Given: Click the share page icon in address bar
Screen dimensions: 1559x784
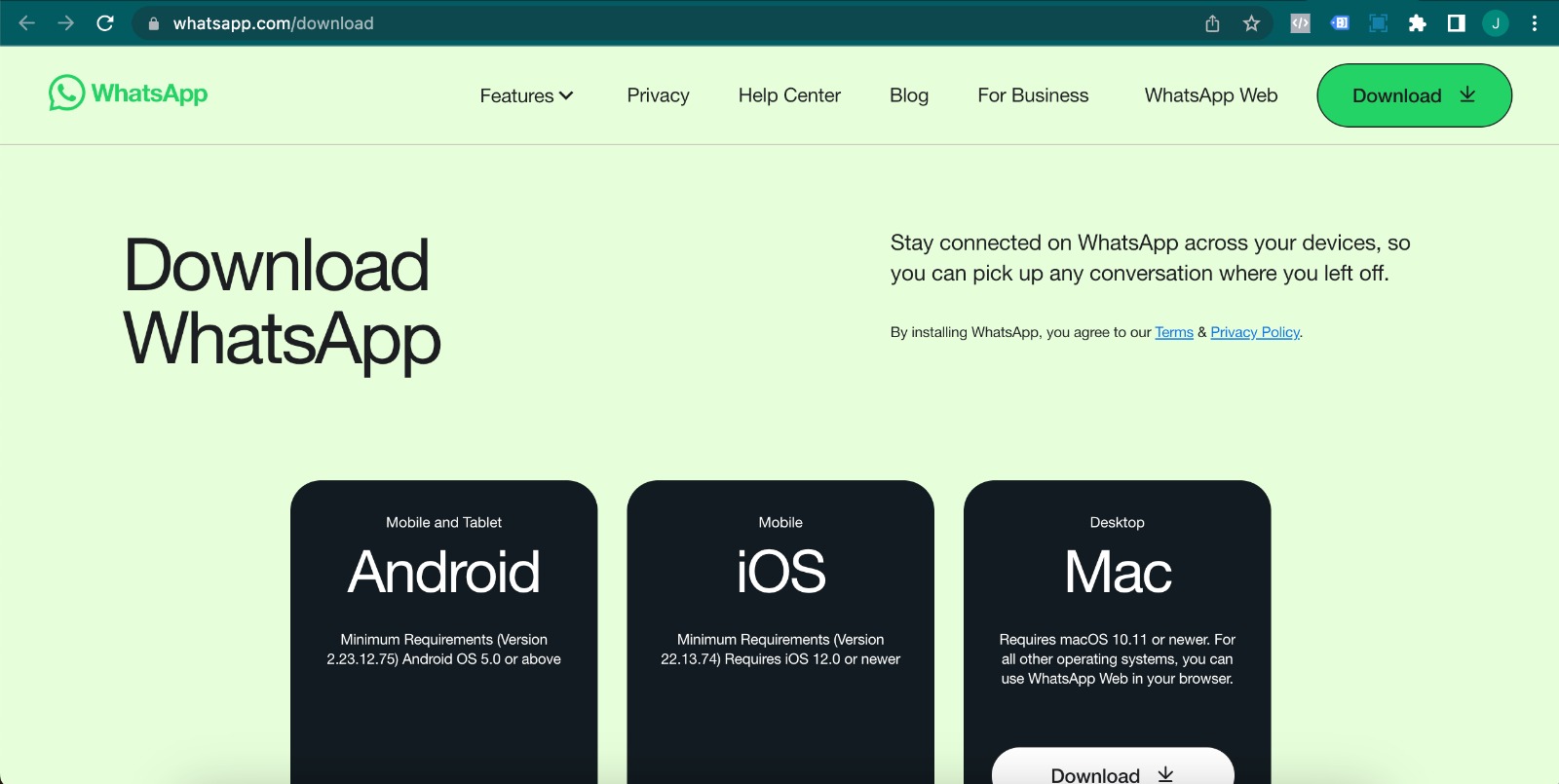Looking at the screenshot, I should coord(1212,23).
